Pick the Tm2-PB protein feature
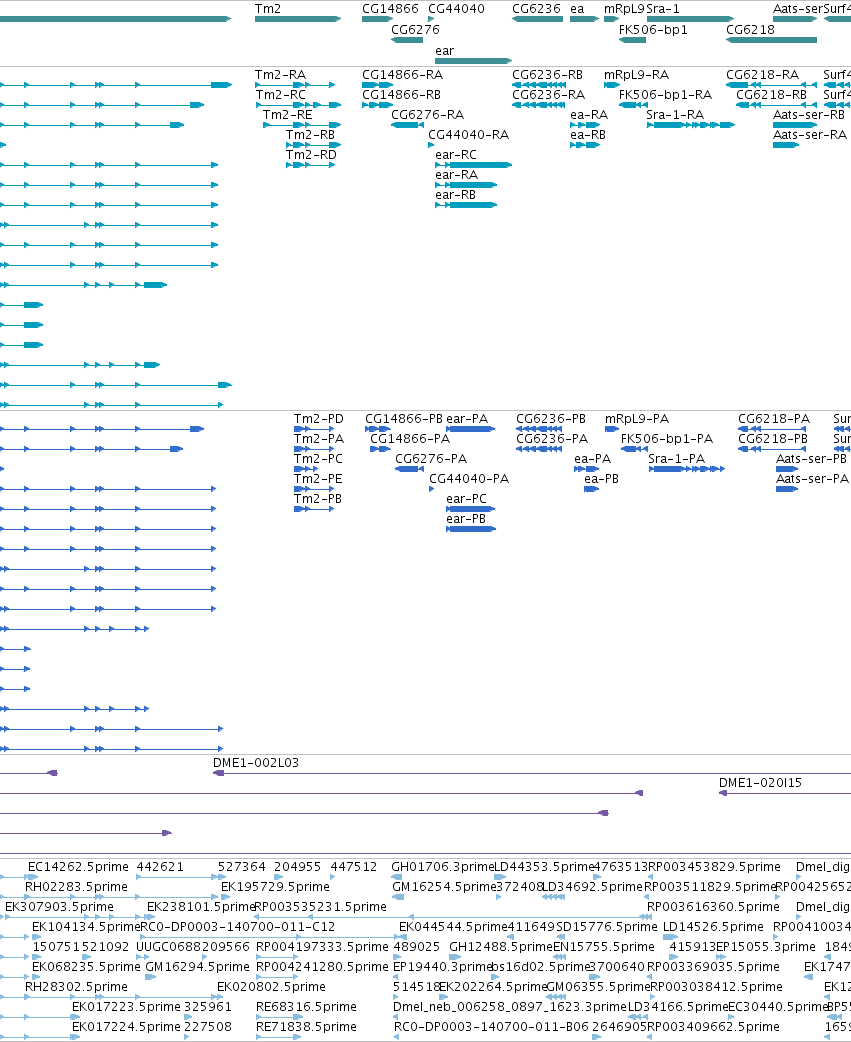Screen dimensions: 851x1042 point(314,509)
